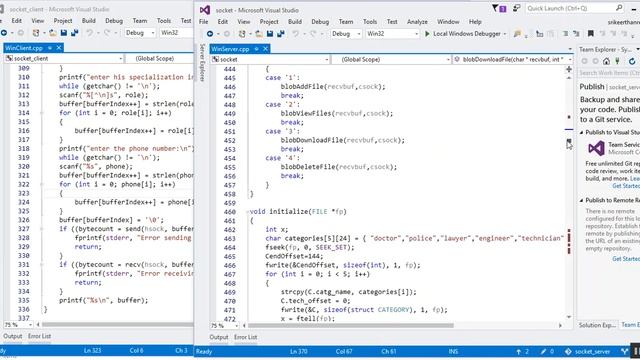Click Navigate Backward in the socket window toolbar
This screenshot has width=640, height=360.
pos(210,34)
